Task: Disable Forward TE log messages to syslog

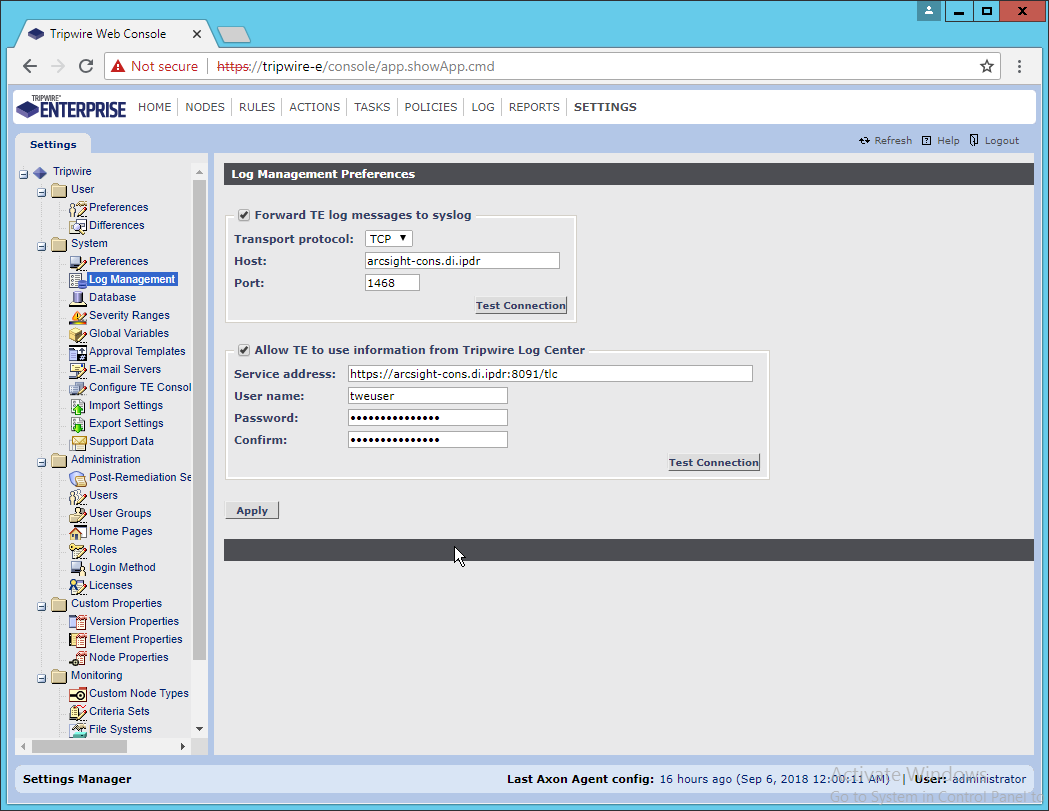Action: (x=243, y=215)
